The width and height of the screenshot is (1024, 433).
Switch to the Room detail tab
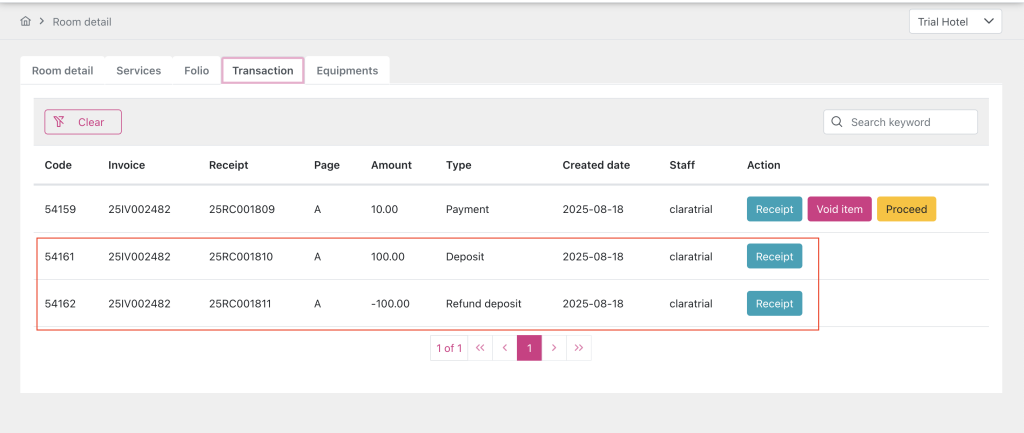pyautogui.click(x=62, y=71)
